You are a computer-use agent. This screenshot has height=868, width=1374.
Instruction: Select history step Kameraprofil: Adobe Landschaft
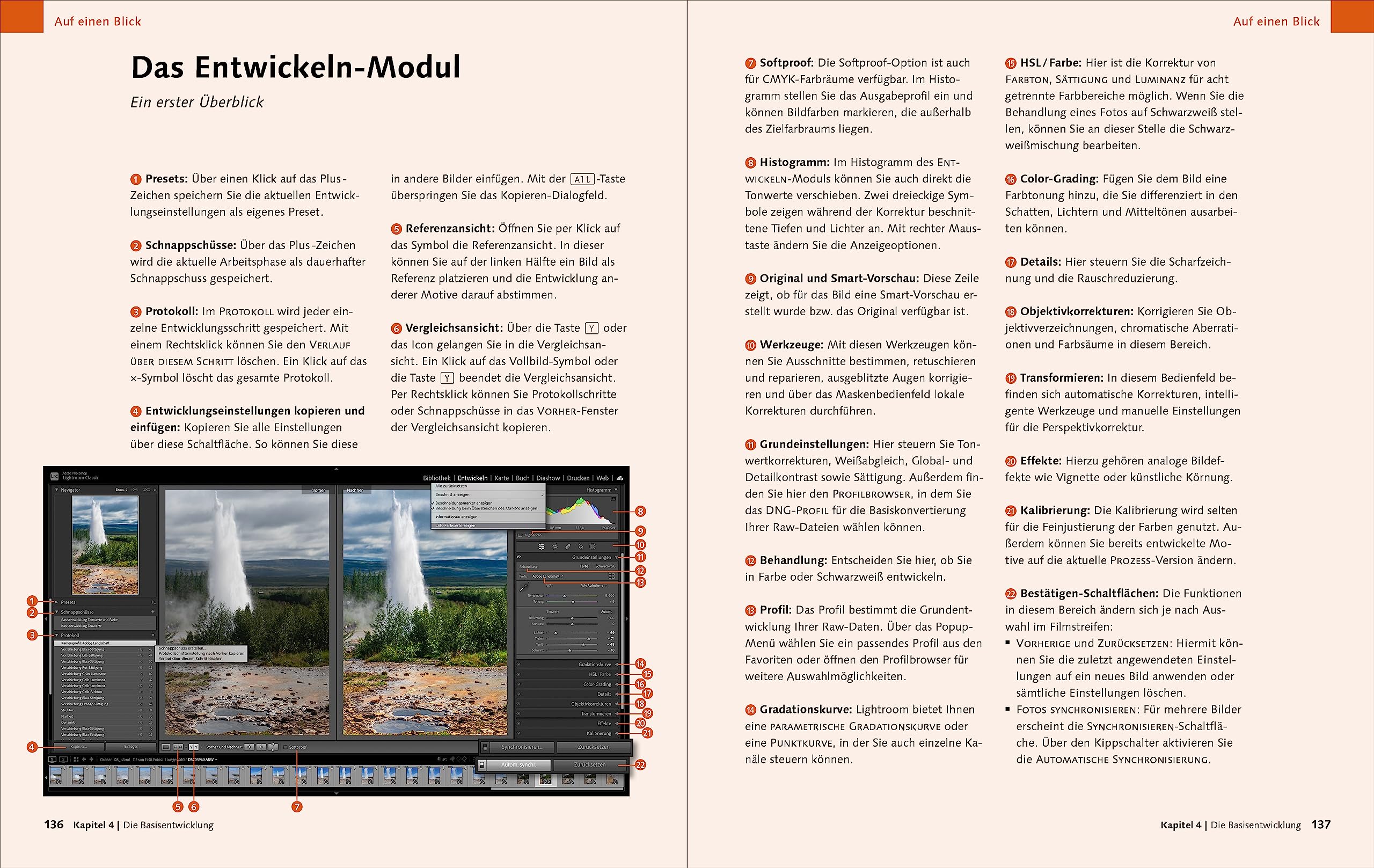pos(106,643)
